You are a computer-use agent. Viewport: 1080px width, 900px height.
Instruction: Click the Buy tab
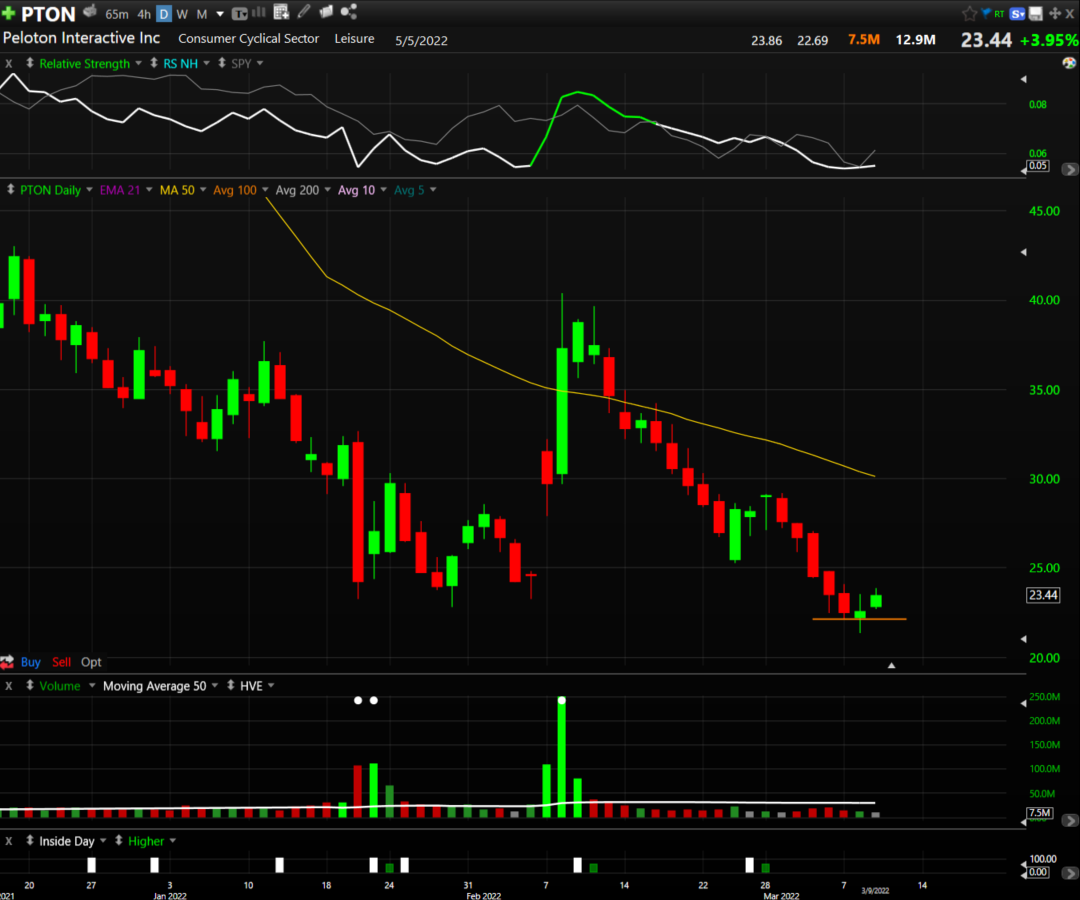click(x=30, y=662)
